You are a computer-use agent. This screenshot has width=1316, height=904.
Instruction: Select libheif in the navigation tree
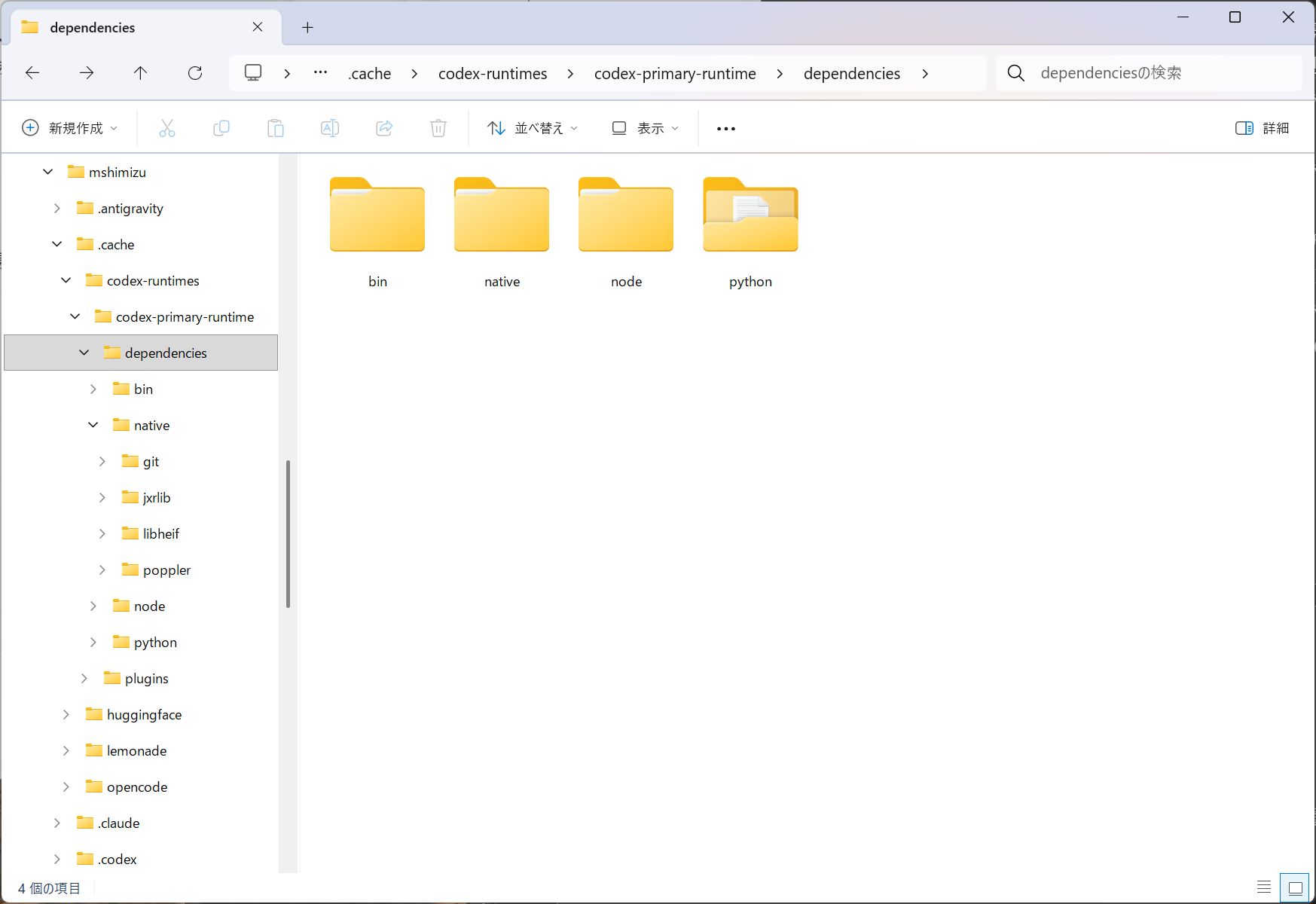(161, 533)
